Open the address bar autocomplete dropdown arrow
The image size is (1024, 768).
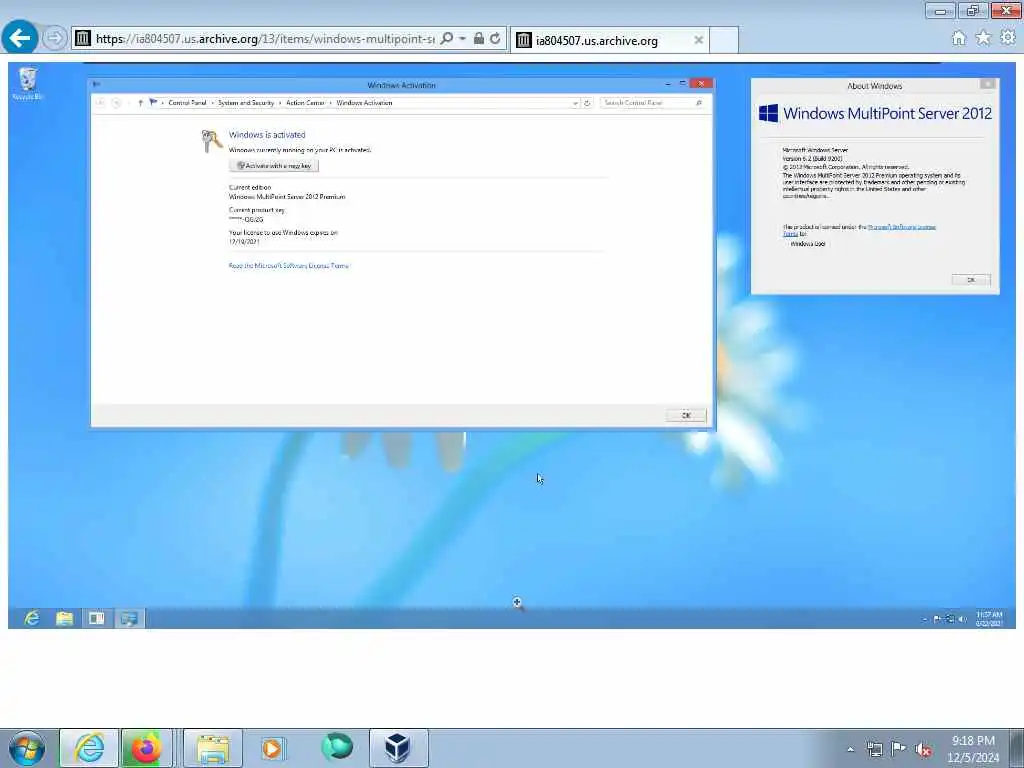pos(462,39)
